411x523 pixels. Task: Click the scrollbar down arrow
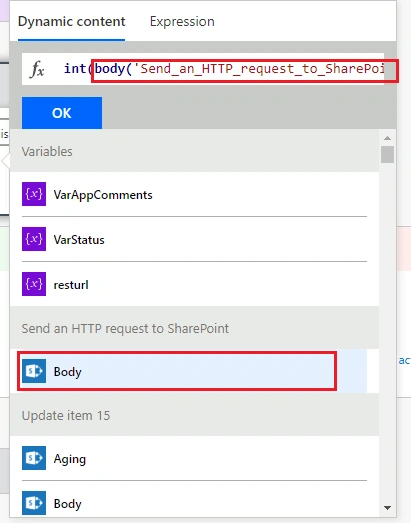(387, 508)
